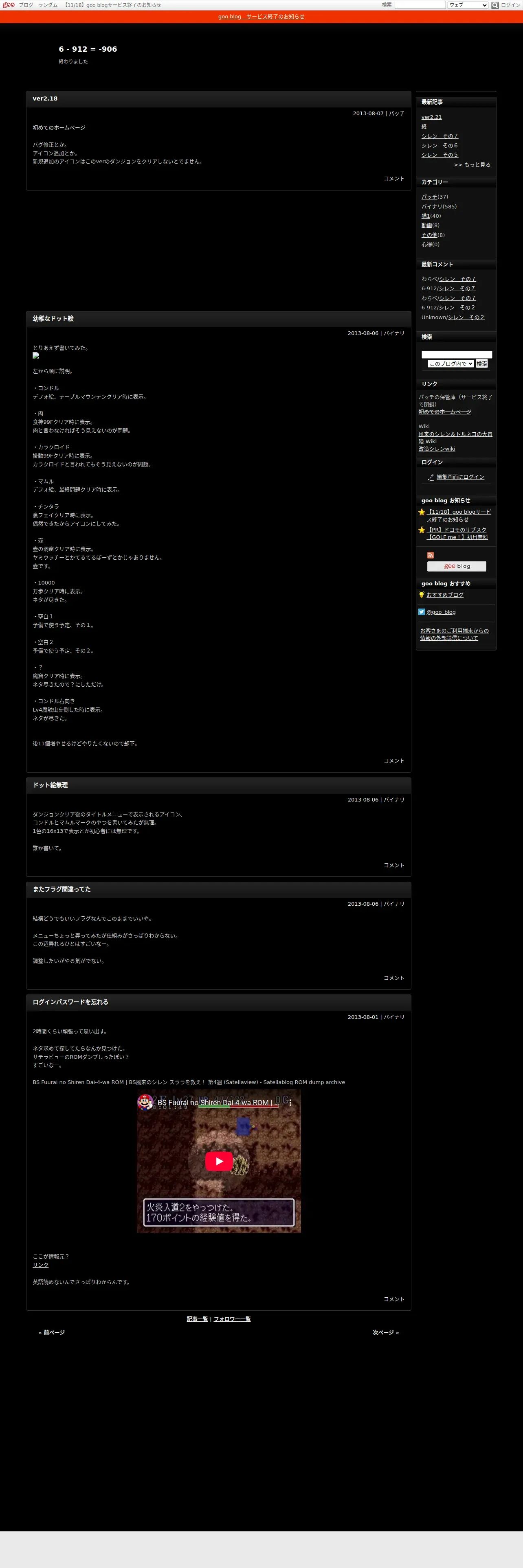Open おすすめブログ link
Image resolution: width=523 pixels, height=1568 pixels.
click(445, 595)
